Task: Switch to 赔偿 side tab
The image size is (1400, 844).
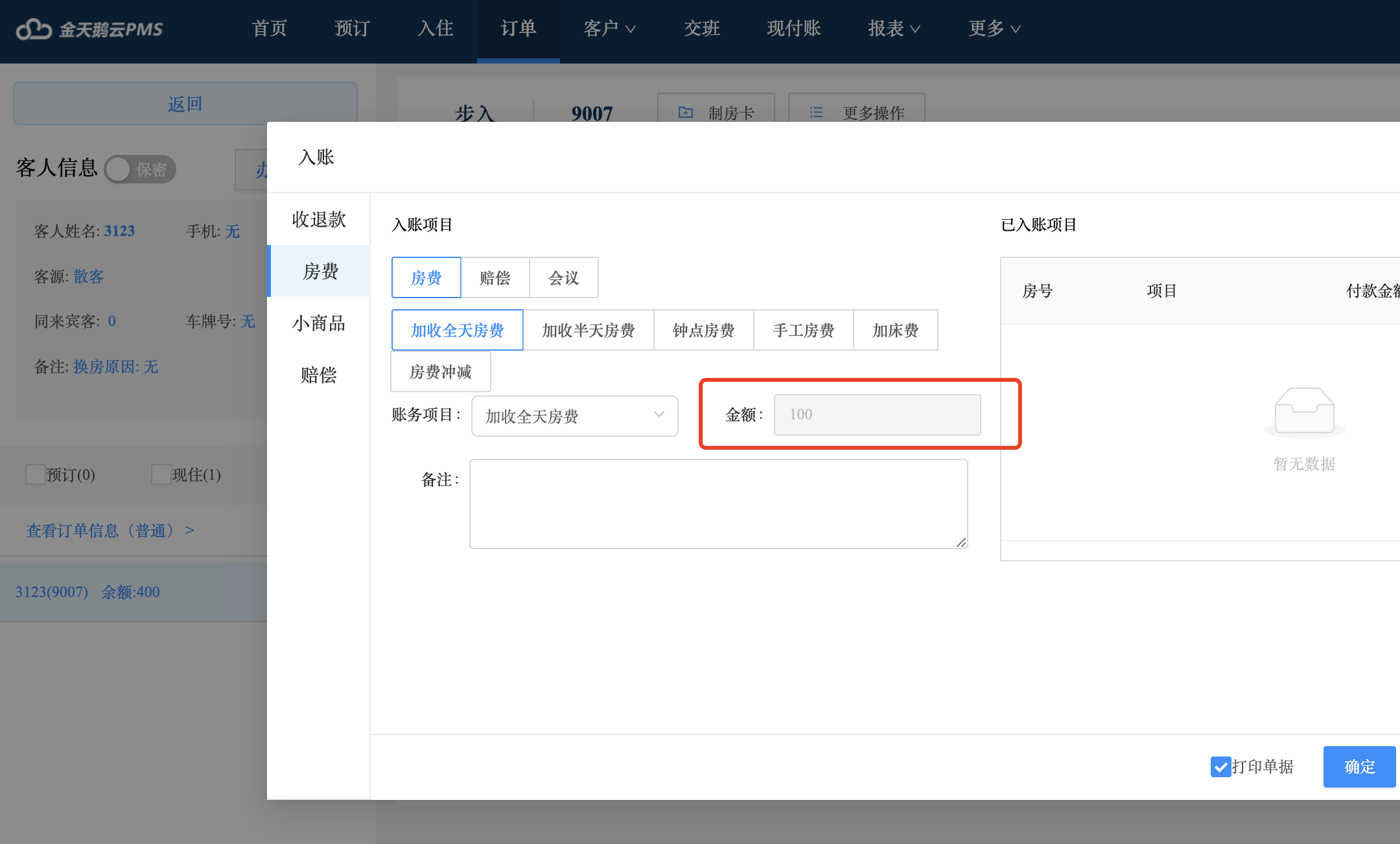Action: (319, 375)
